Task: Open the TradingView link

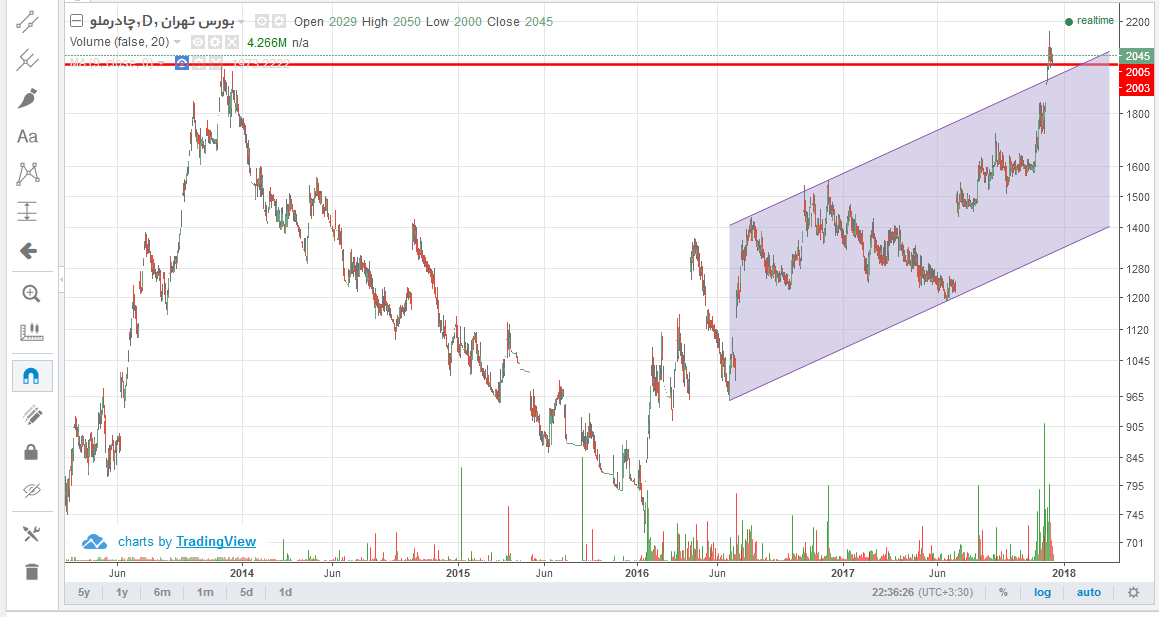Action: coord(216,541)
